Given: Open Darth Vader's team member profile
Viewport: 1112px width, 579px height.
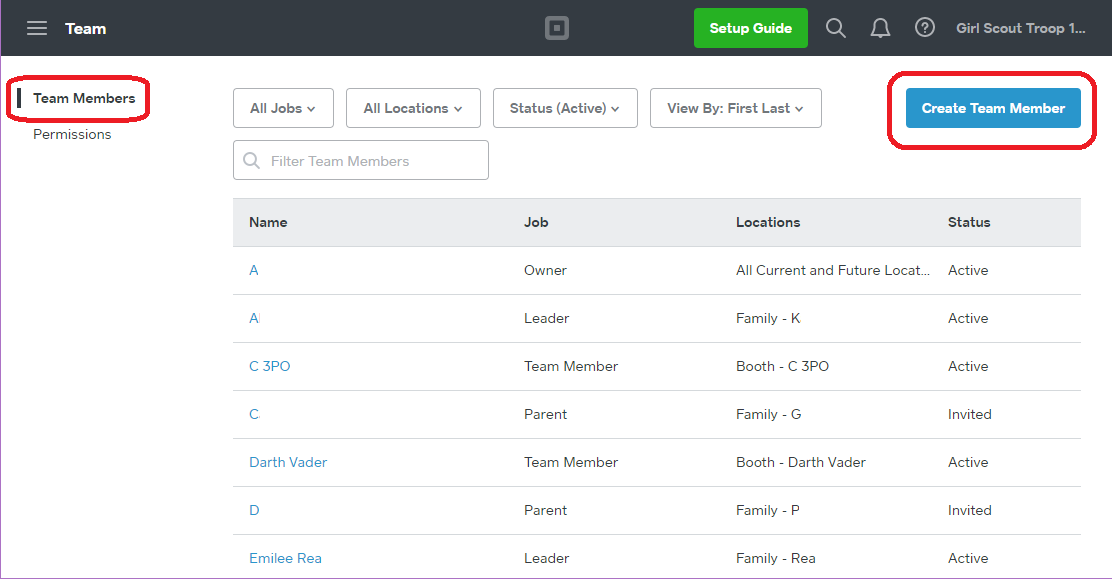Looking at the screenshot, I should tap(288, 462).
